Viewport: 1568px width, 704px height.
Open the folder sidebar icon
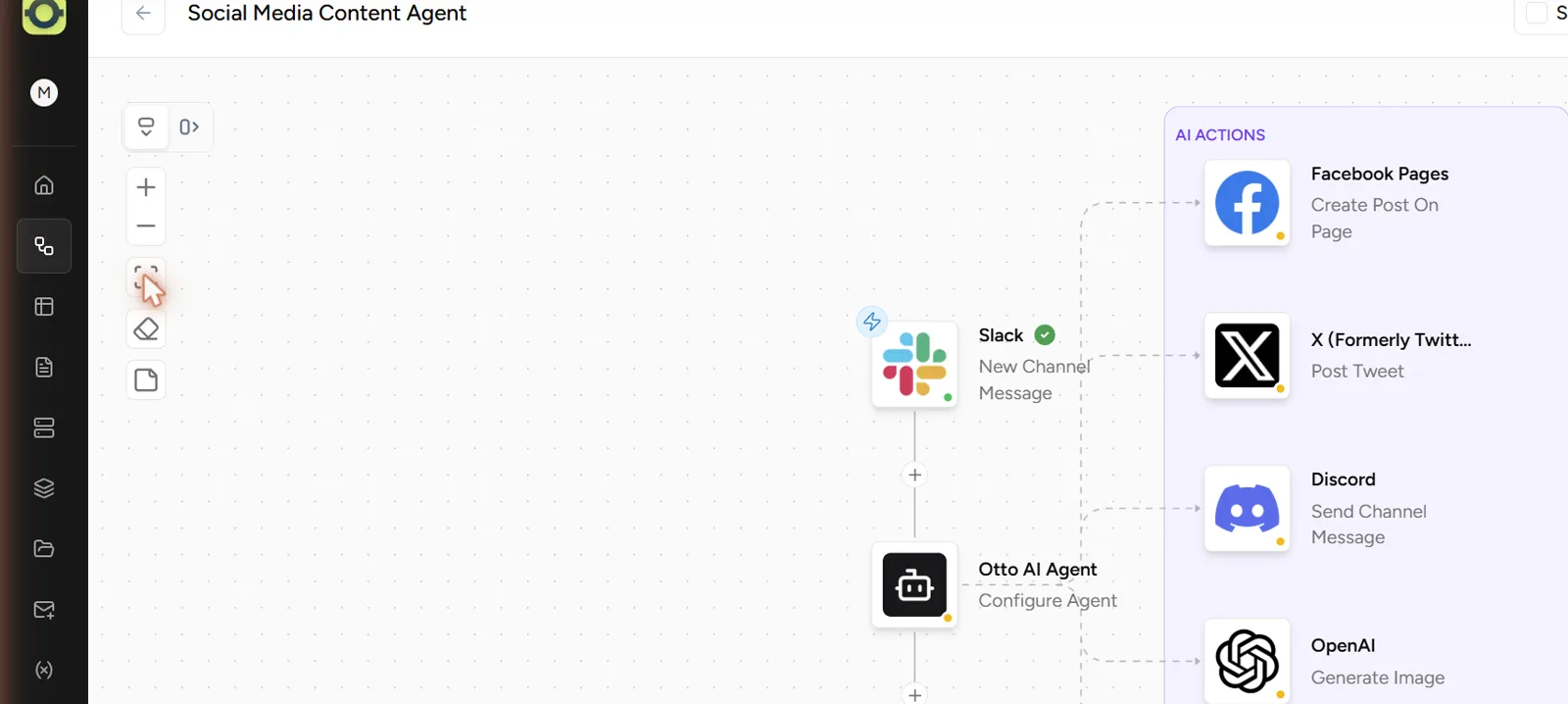tap(44, 549)
